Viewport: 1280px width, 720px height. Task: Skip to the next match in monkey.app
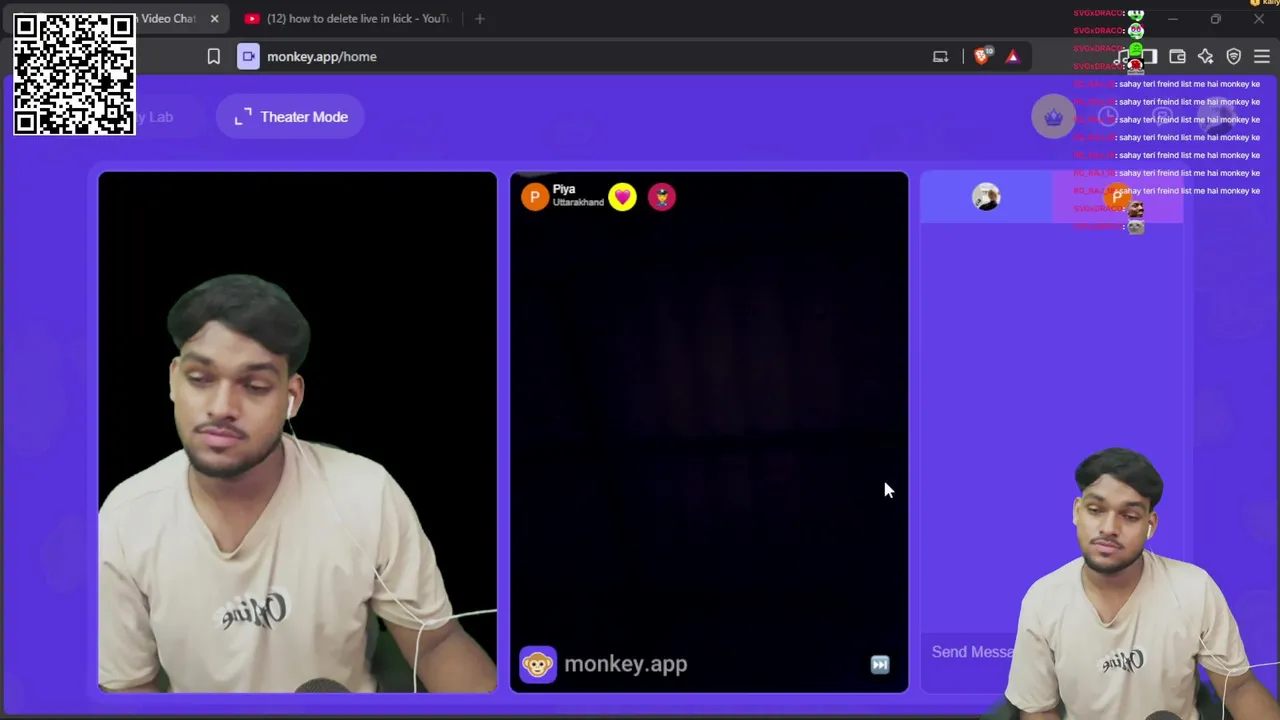click(880, 665)
